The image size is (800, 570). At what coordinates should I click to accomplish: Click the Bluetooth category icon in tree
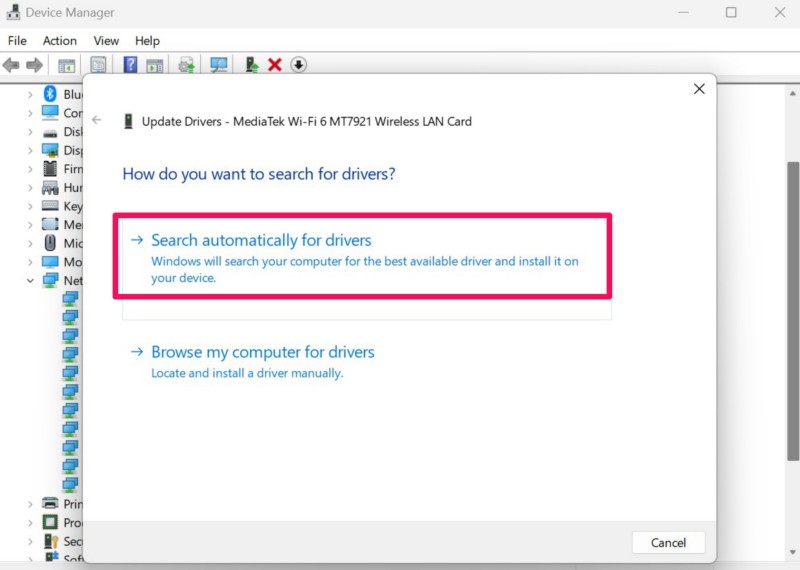pos(50,94)
